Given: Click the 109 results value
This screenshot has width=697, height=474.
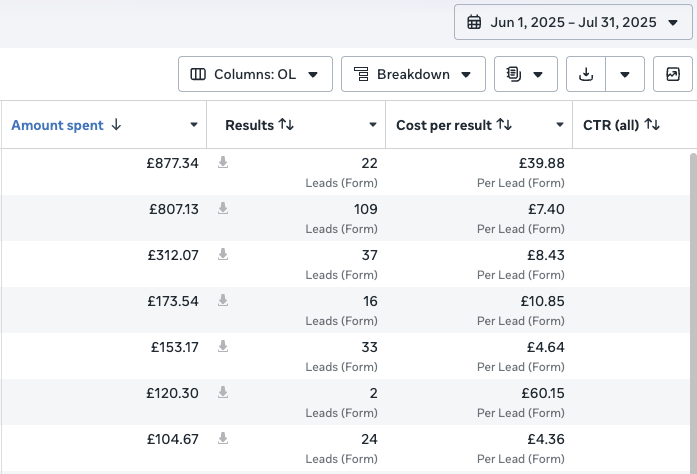Looking at the screenshot, I should click(365, 209).
